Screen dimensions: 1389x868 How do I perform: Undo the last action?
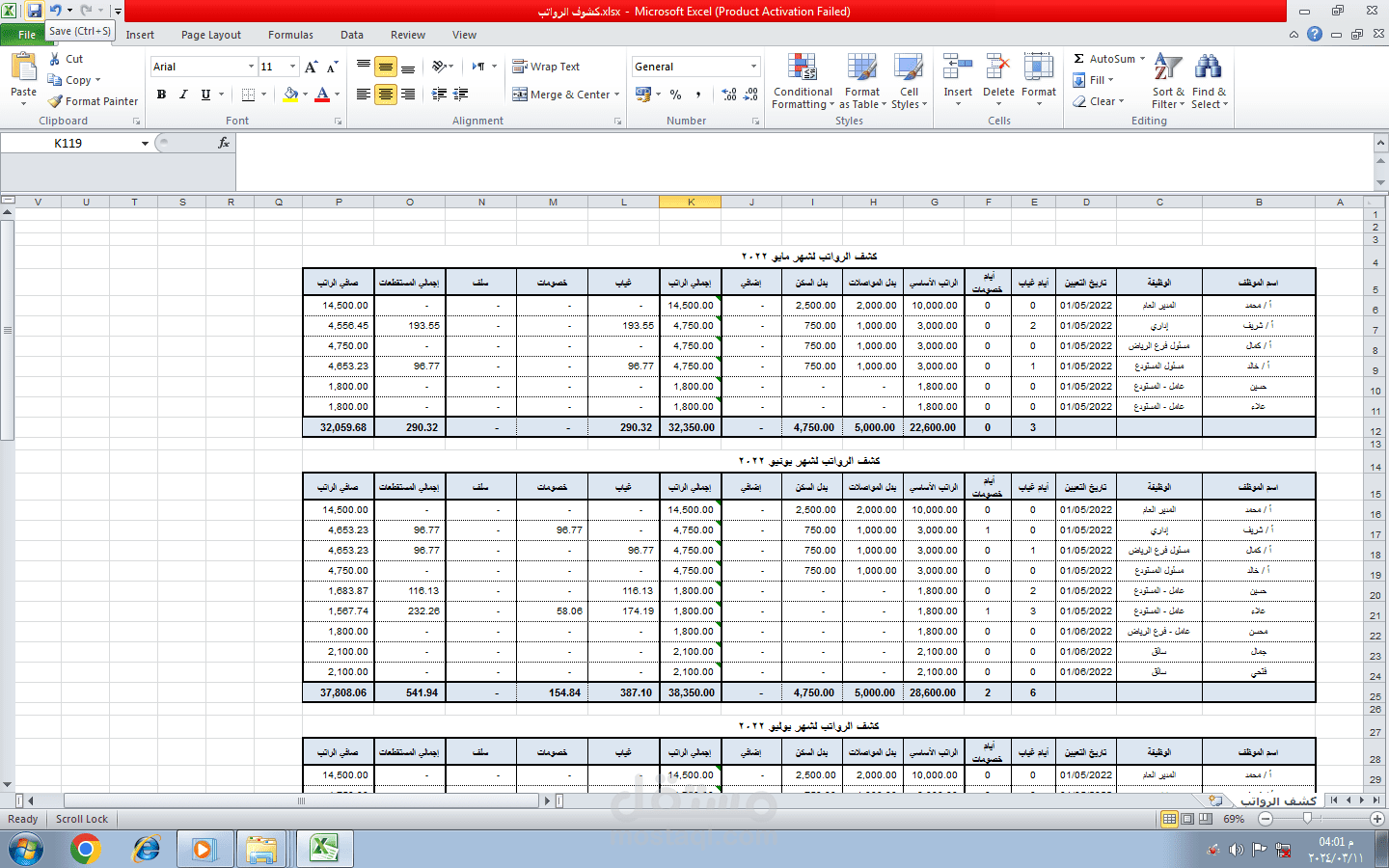pos(55,11)
